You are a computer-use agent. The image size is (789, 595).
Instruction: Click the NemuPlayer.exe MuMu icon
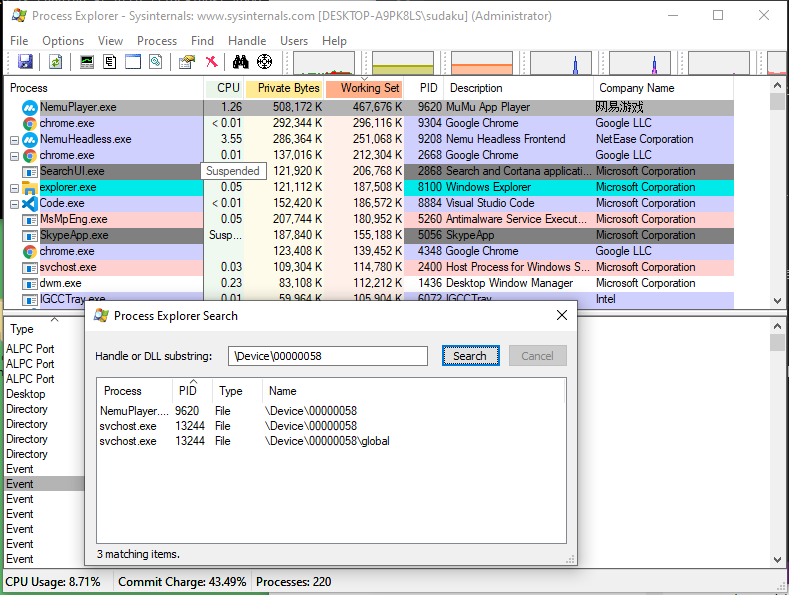coord(30,107)
